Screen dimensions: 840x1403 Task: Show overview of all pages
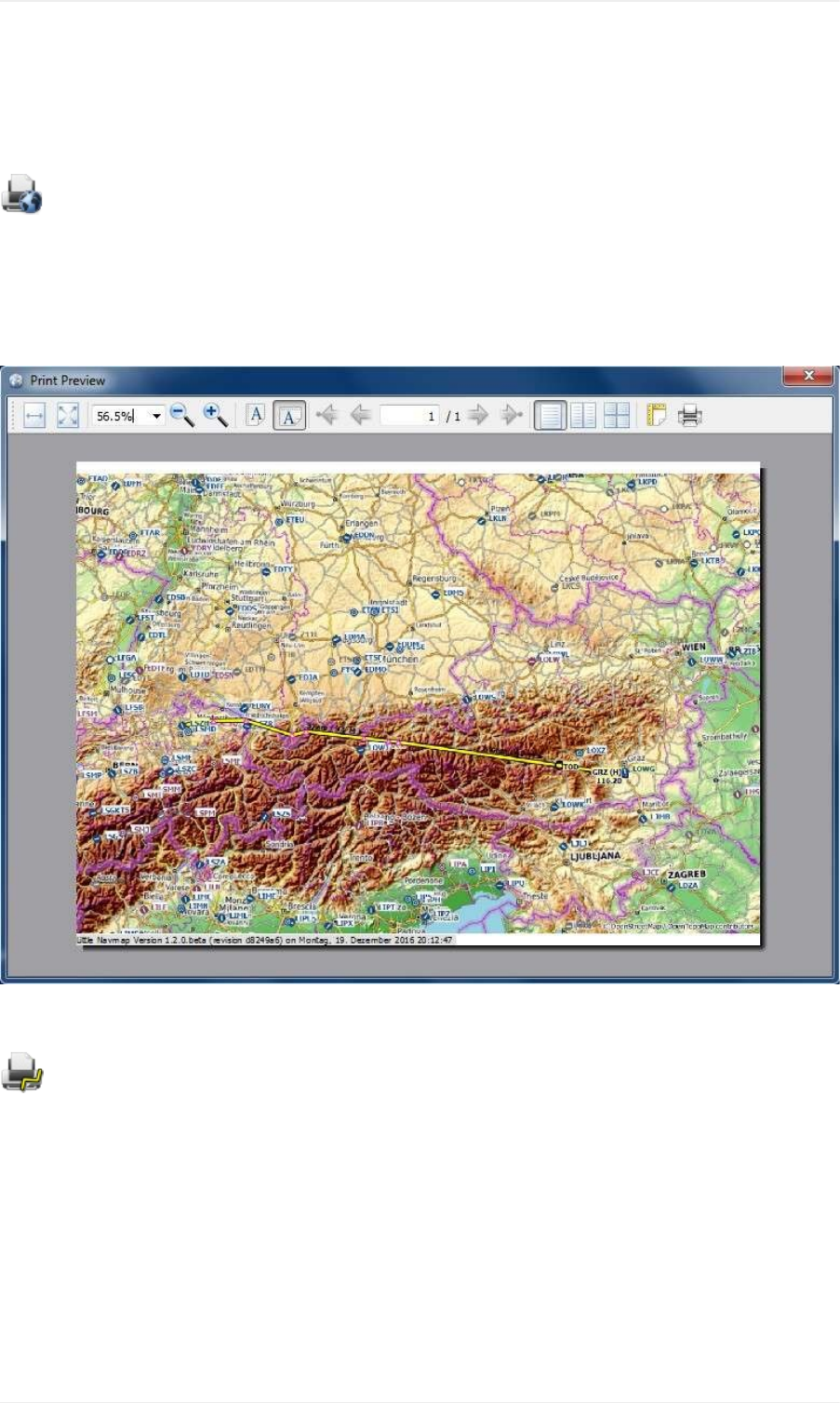[617, 415]
